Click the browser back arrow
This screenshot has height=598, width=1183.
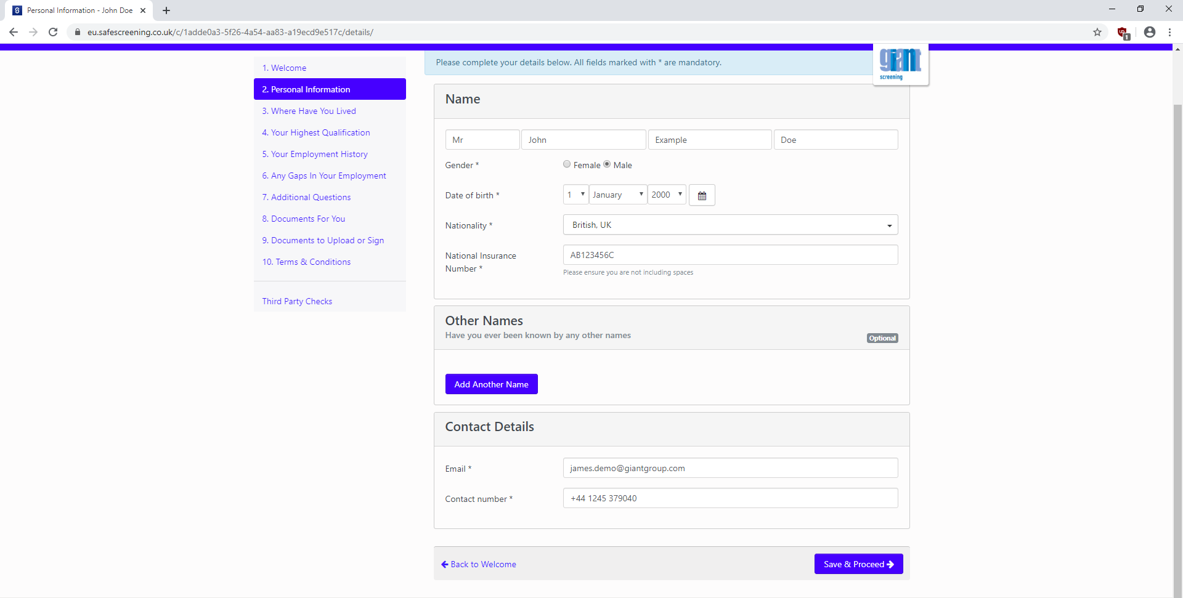pos(13,32)
